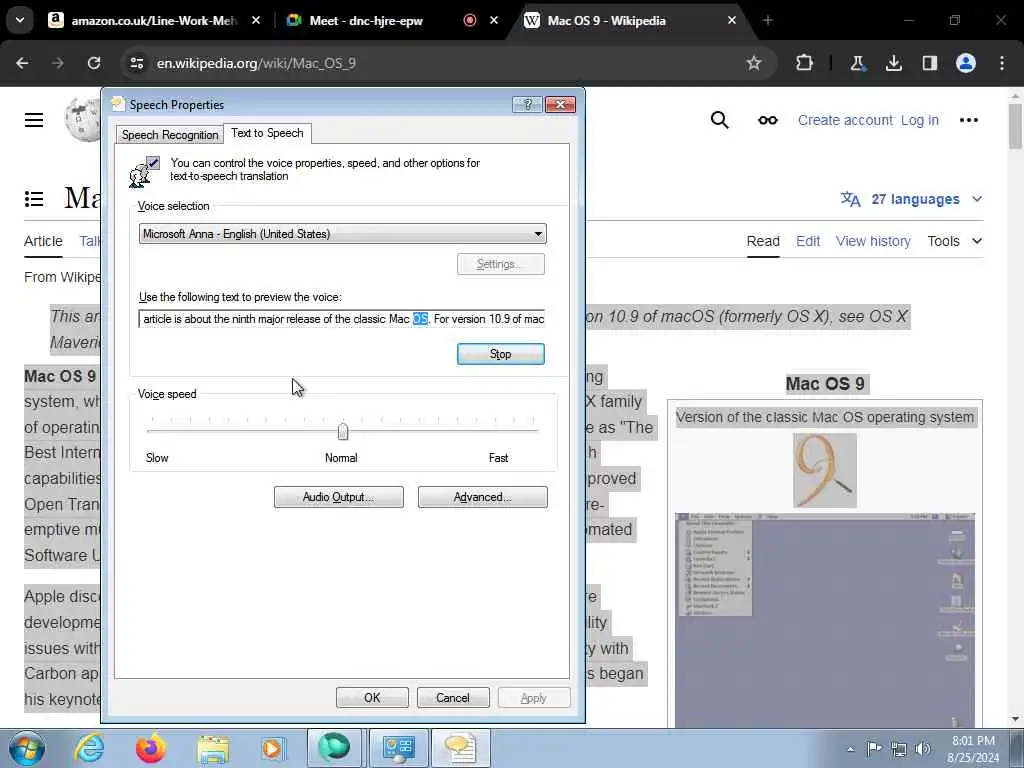Open network status tray icon

[x=899, y=749]
